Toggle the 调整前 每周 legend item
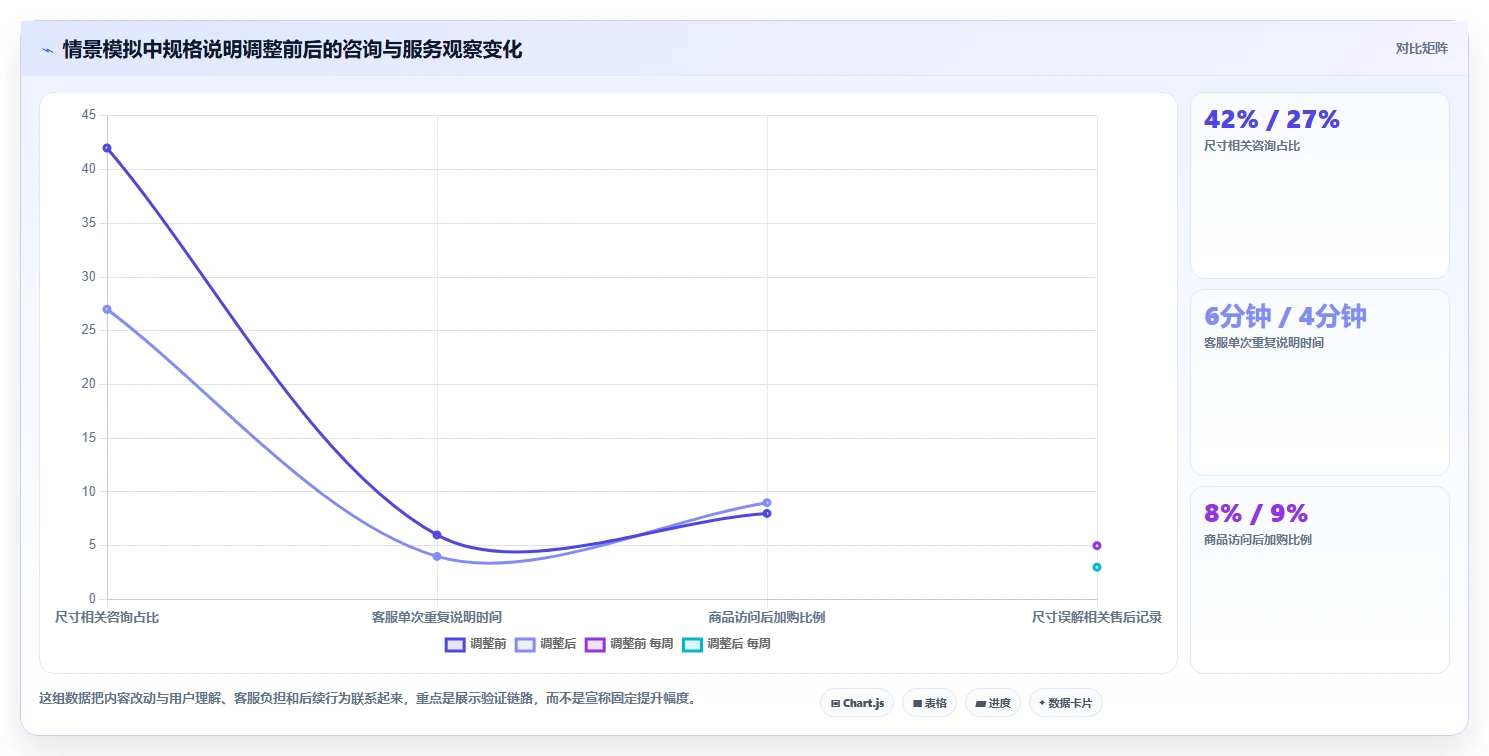This screenshot has width=1489, height=756. (x=629, y=644)
